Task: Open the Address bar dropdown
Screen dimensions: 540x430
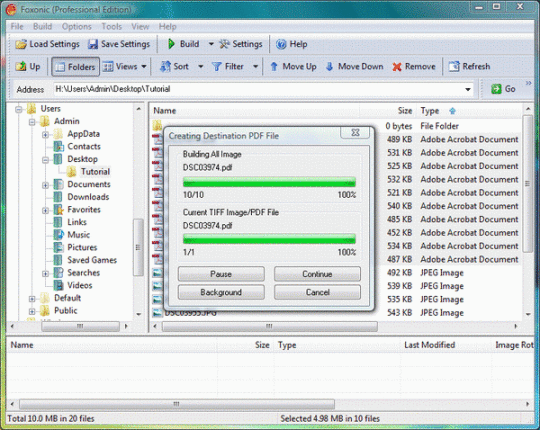Action: tap(468, 89)
